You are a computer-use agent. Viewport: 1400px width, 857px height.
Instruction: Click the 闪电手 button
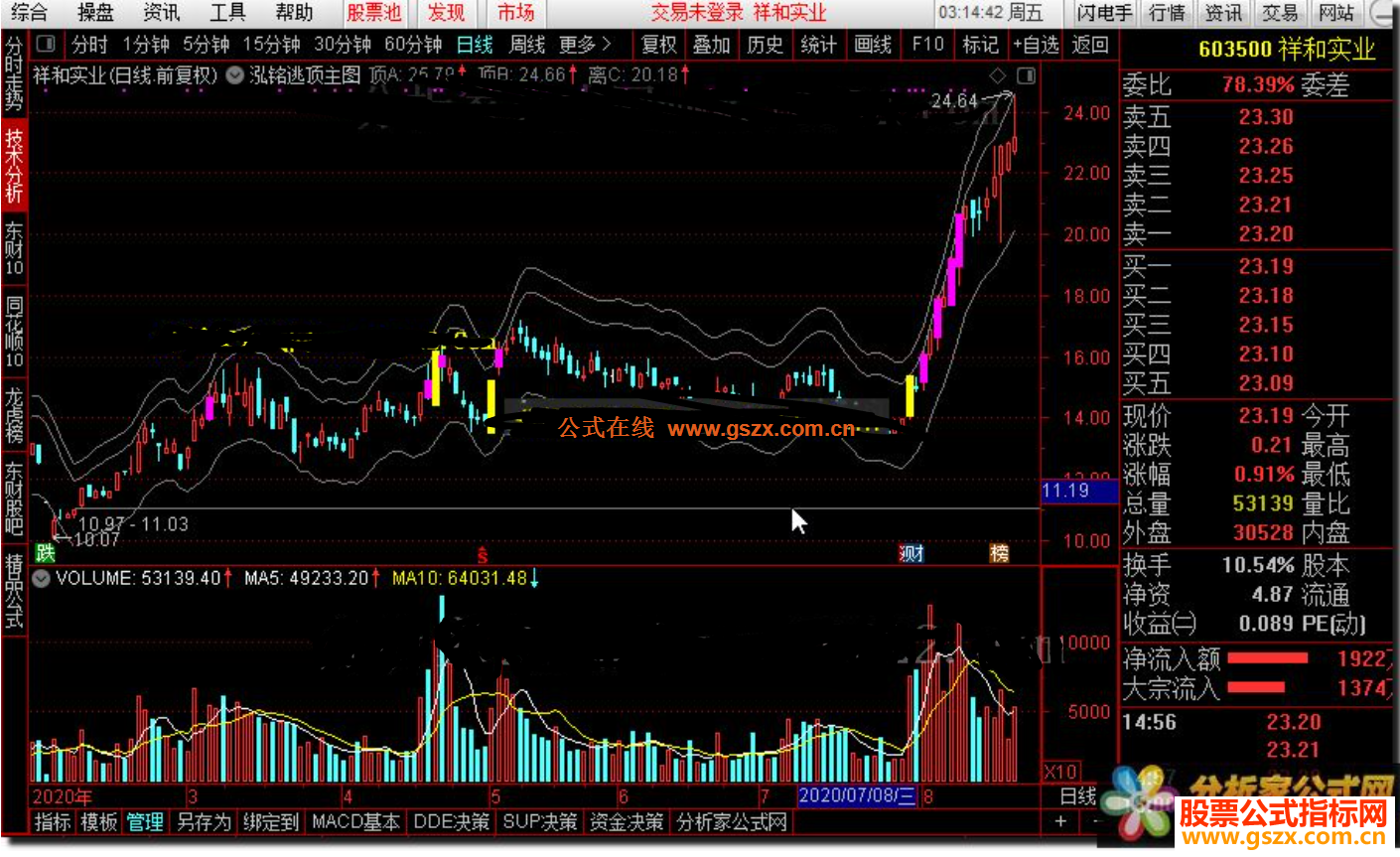coord(1104,13)
